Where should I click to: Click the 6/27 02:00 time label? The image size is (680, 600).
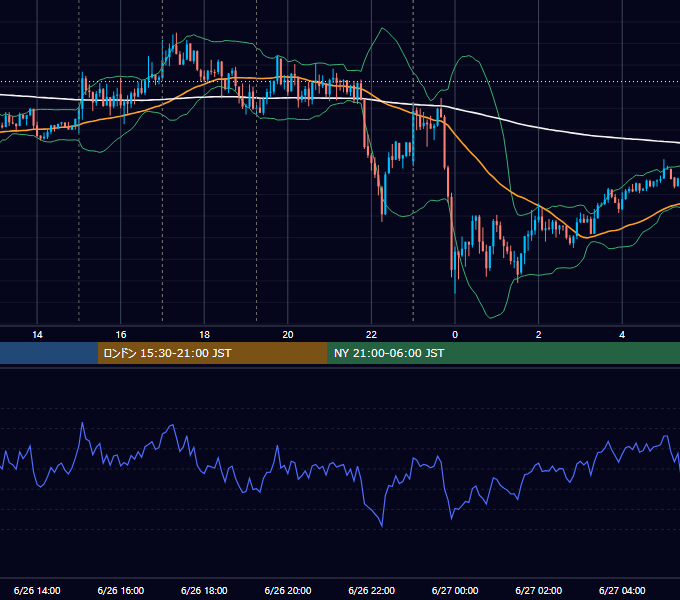coord(538,590)
